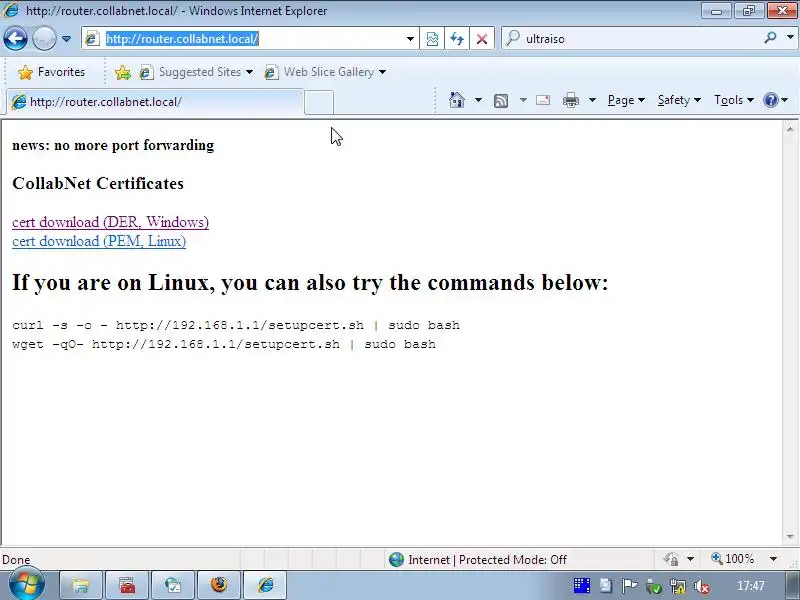Click the 100% zoom level button
Viewport: 800px width, 600px height.
[x=733, y=559]
